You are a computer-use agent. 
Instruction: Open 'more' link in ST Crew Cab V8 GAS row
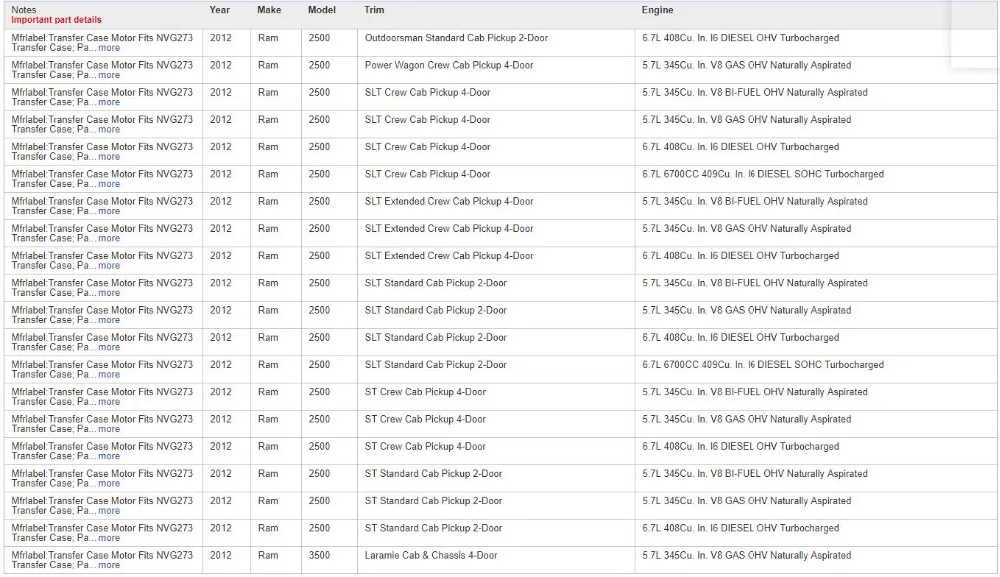109,429
